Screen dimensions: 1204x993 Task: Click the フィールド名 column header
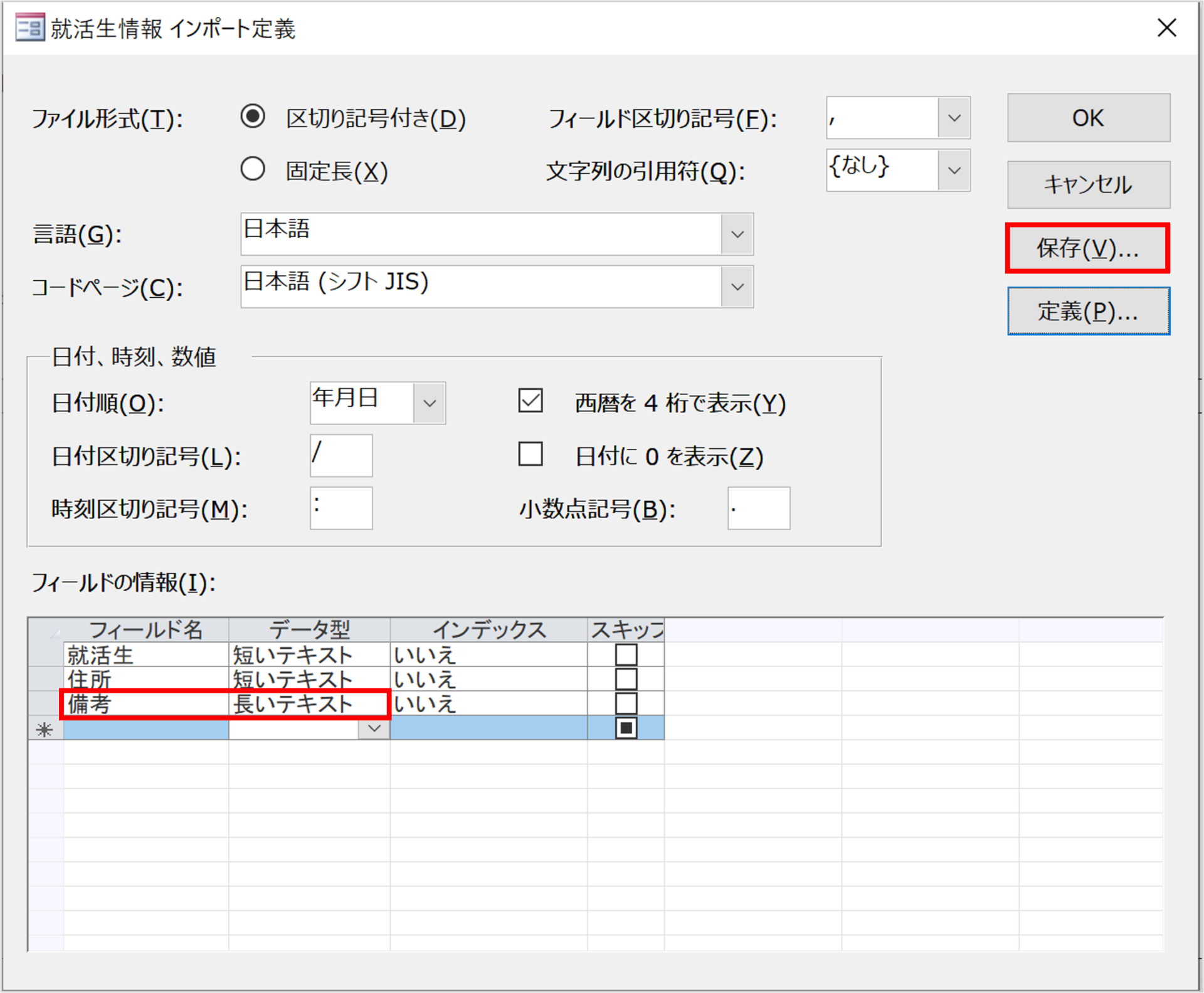click(146, 629)
